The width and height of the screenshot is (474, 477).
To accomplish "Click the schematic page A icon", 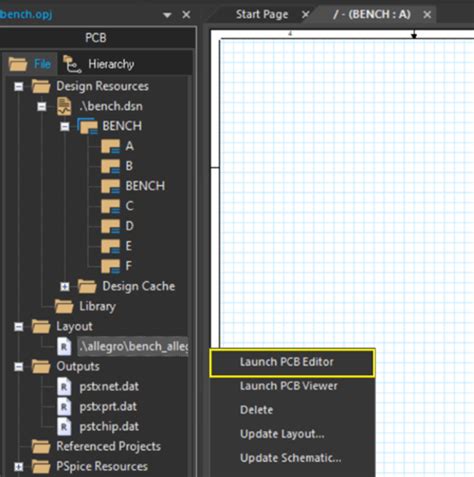I will pyautogui.click(x=110, y=146).
